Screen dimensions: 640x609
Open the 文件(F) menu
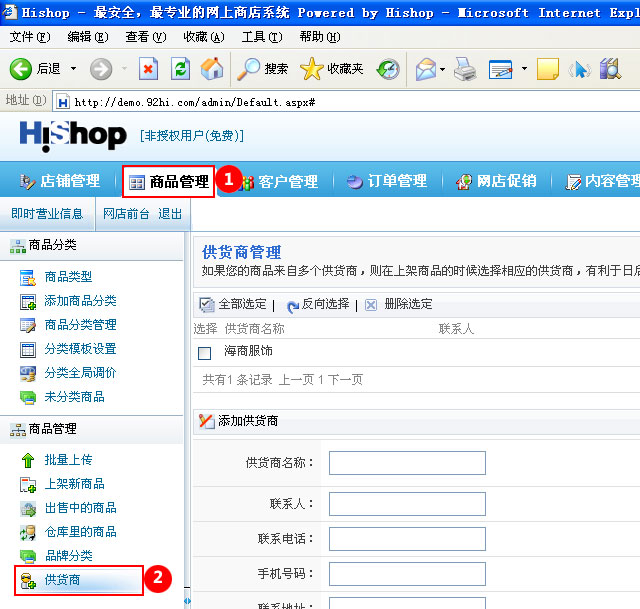[29, 37]
